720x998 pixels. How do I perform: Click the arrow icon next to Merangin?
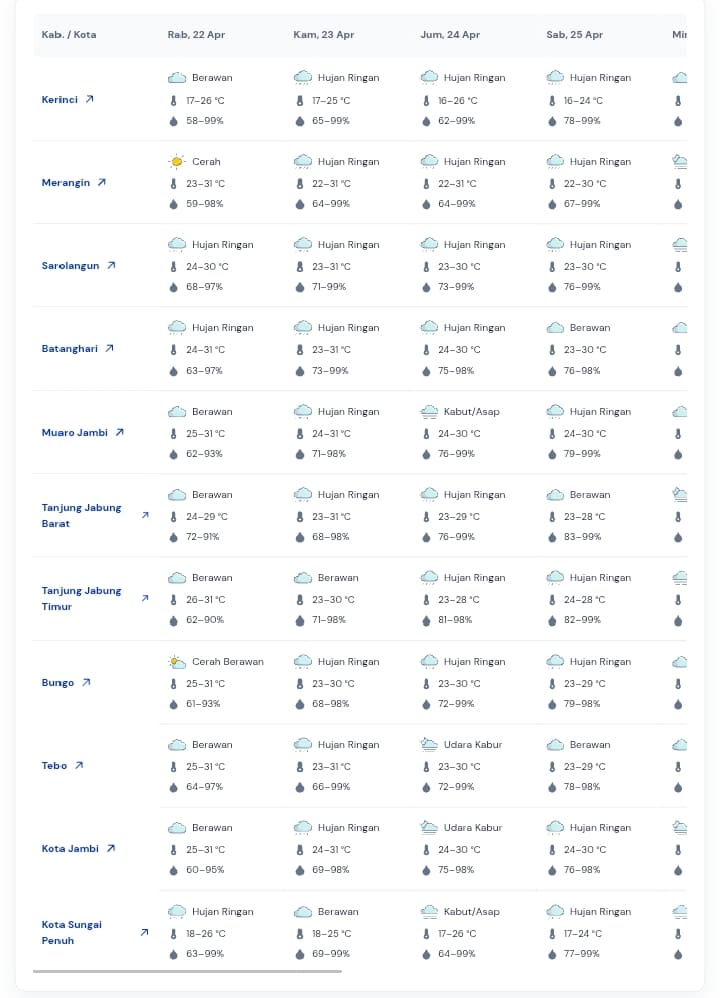pos(101,182)
